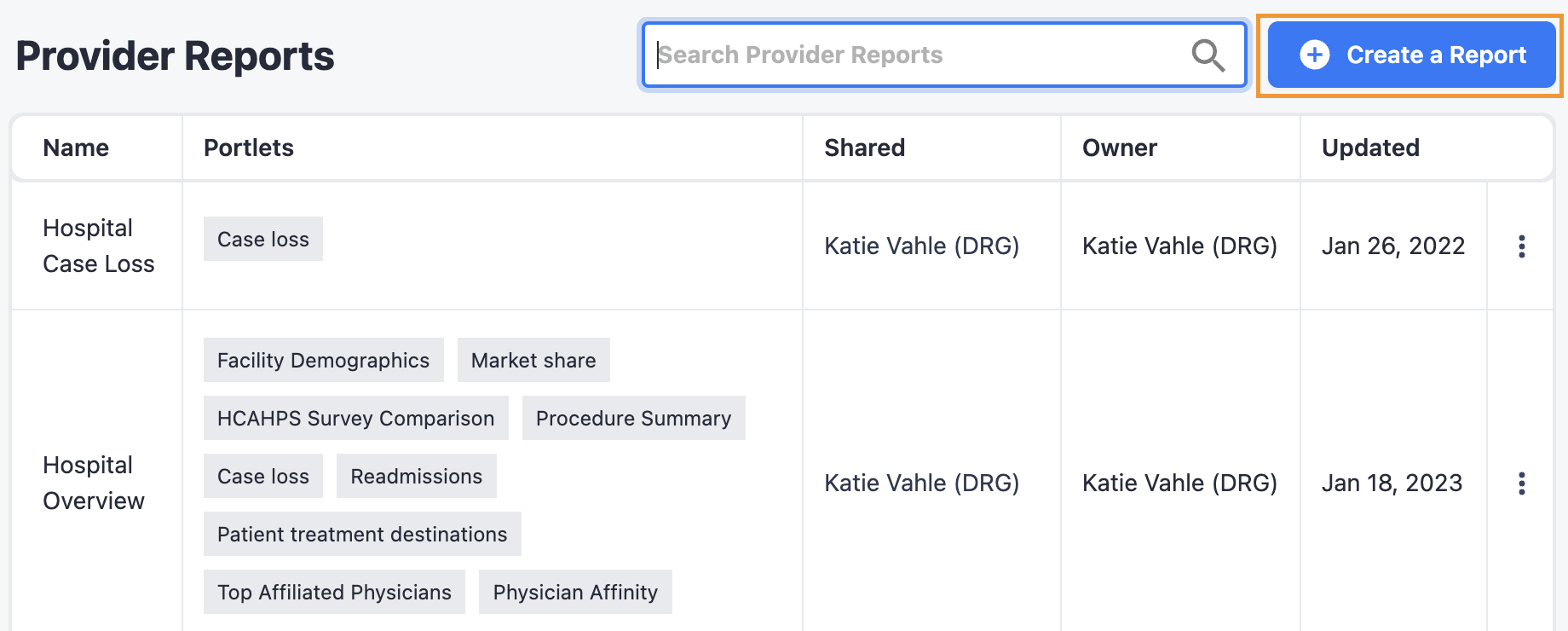Click the Provider Reports page title
The image size is (1568, 631).
point(176,56)
